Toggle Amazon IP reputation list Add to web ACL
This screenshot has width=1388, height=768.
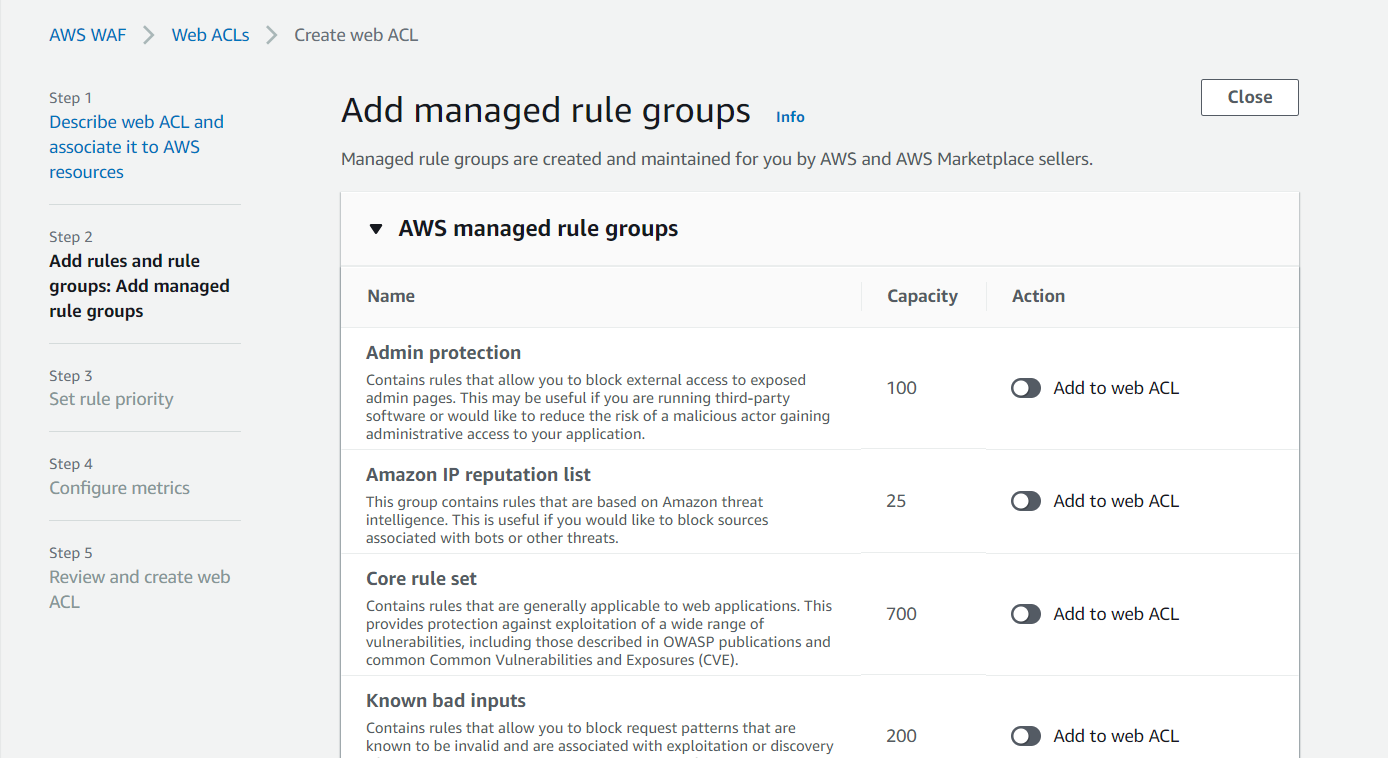(x=1026, y=501)
